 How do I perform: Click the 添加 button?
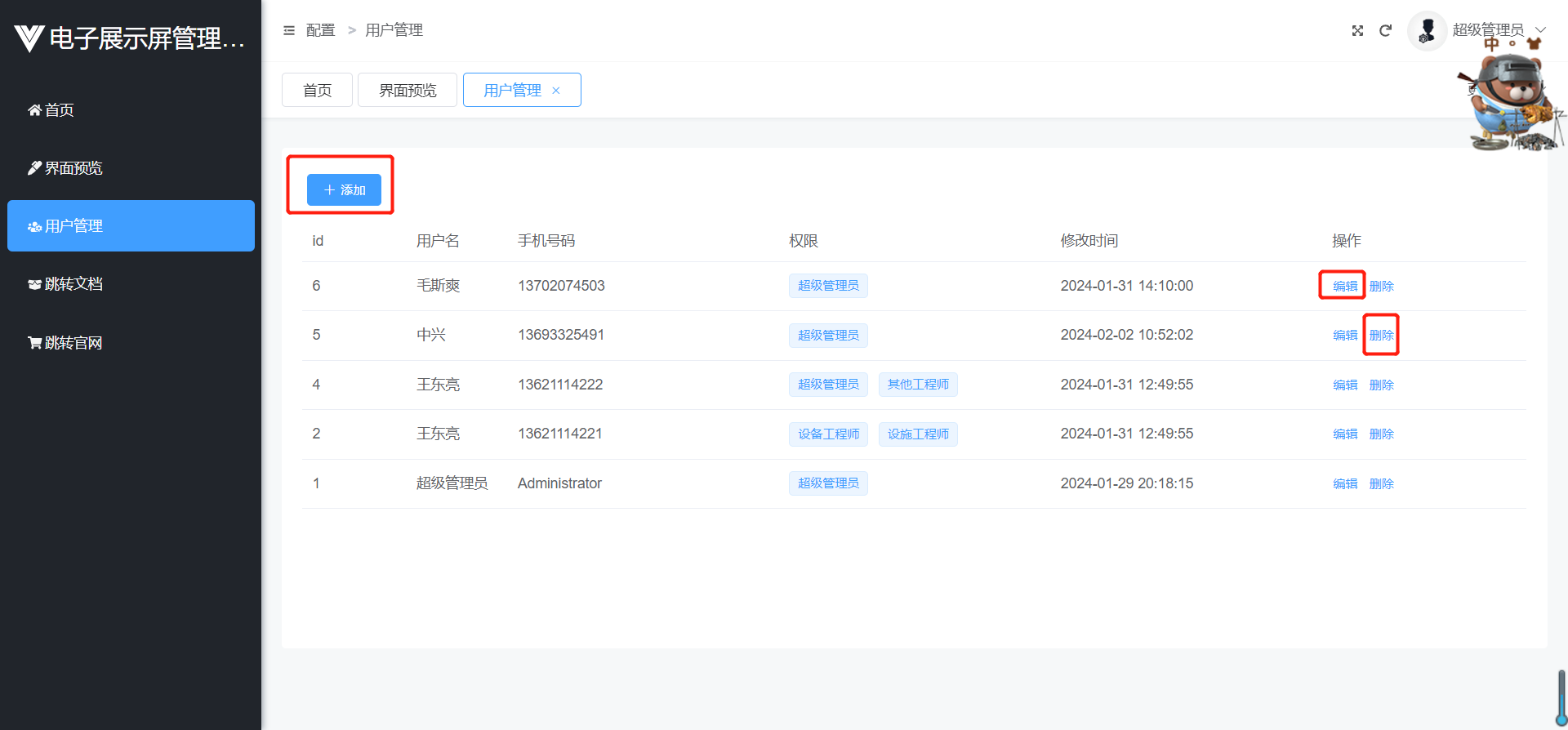[344, 189]
